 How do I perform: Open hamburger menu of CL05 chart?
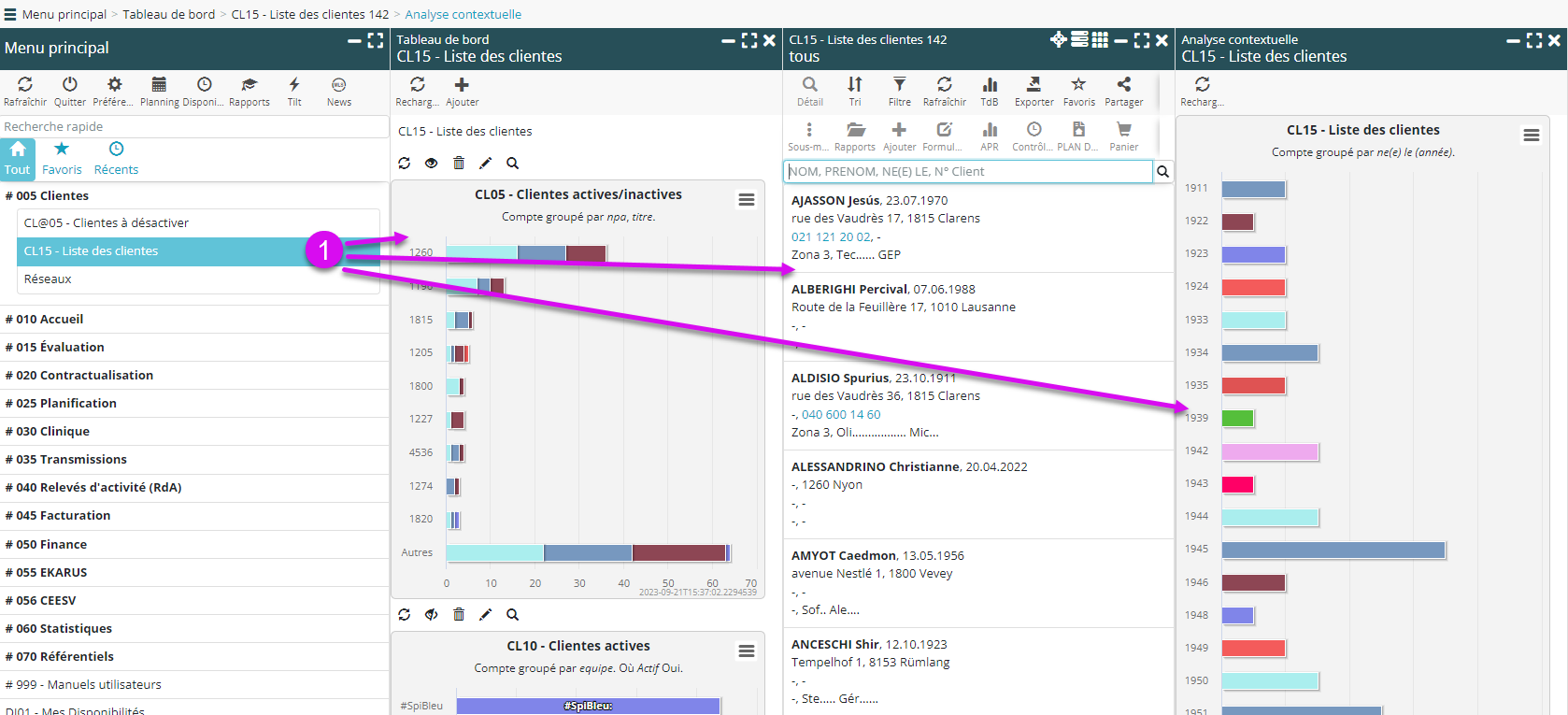coord(747,200)
